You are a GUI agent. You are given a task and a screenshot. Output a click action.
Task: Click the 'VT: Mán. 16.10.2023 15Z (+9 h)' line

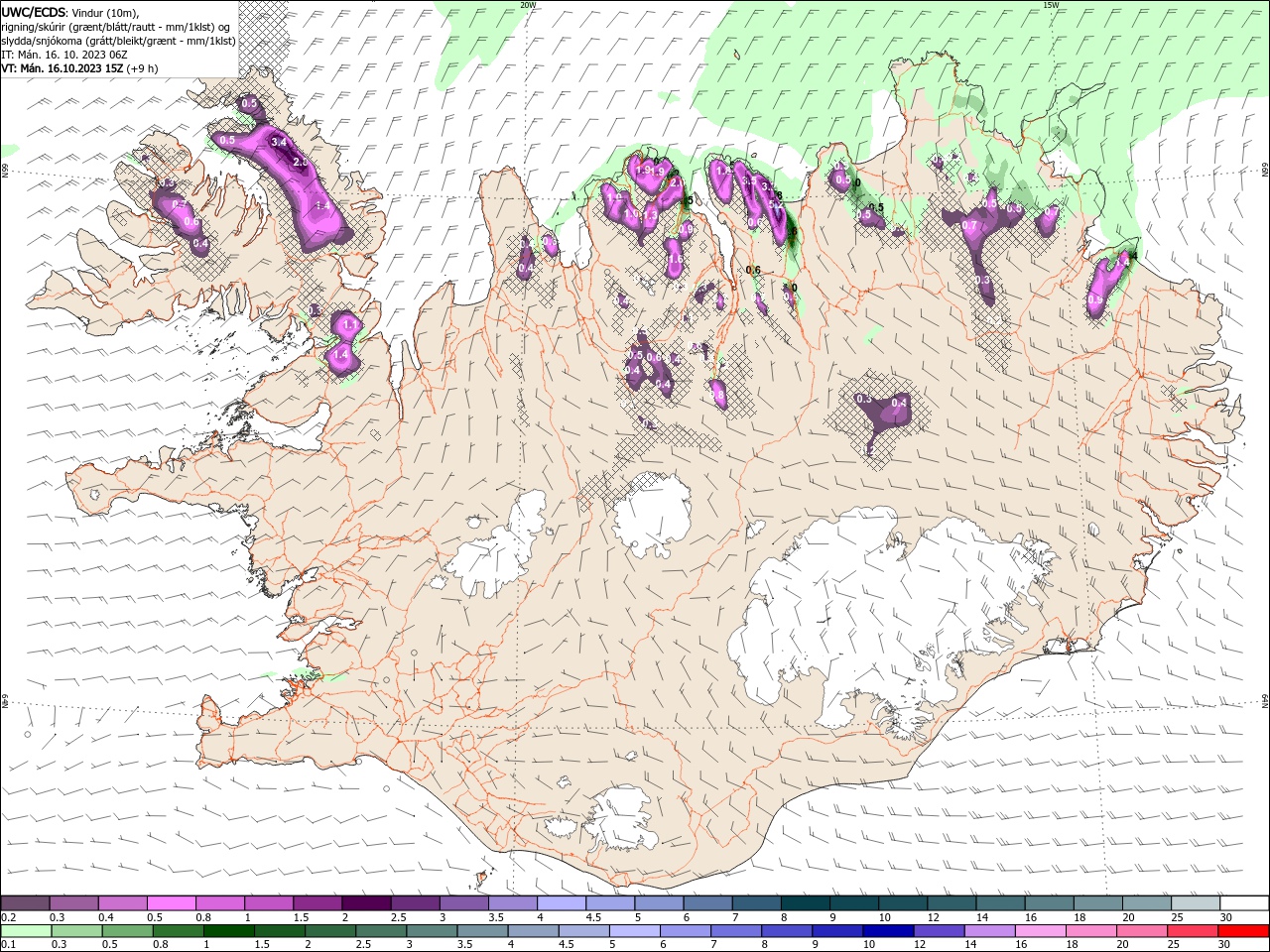(79, 68)
